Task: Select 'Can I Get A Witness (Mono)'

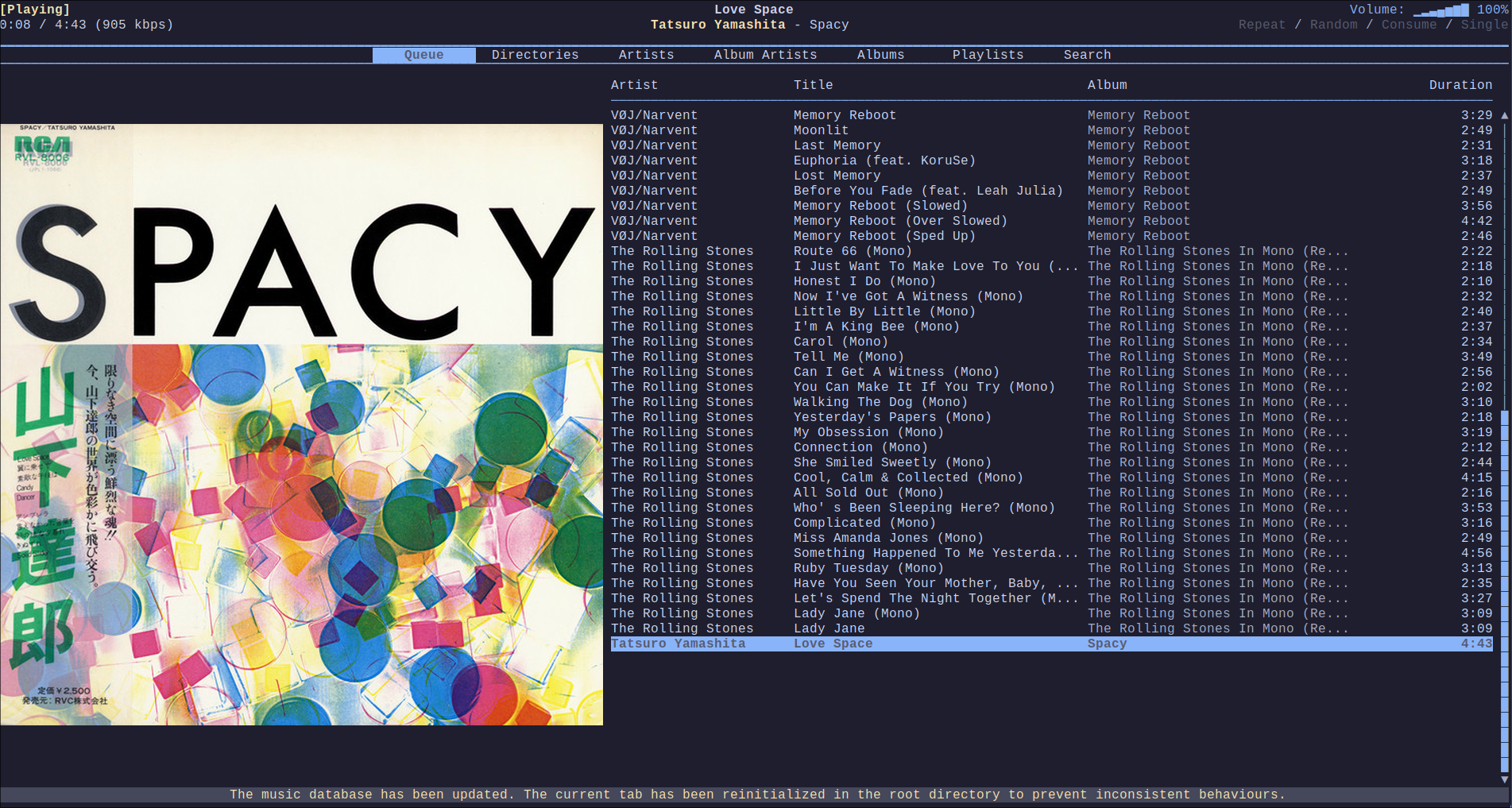Action: click(x=1051, y=372)
